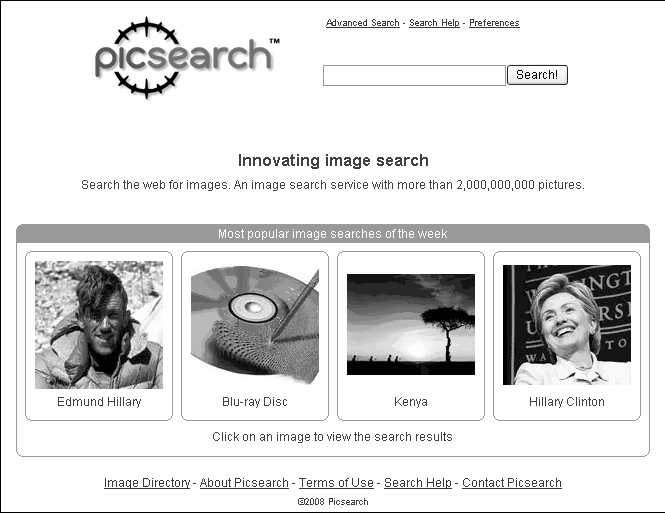
Task: Click the Search! button
Action: pyautogui.click(x=537, y=75)
